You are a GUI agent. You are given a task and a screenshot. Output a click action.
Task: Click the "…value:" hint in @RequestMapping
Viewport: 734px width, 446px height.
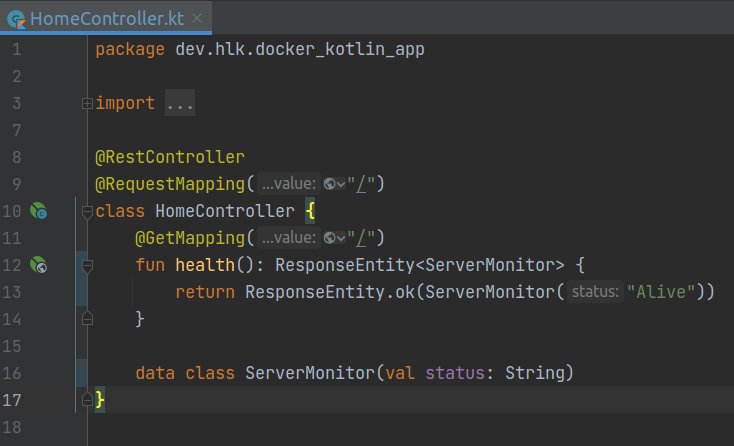pyautogui.click(x=288, y=184)
